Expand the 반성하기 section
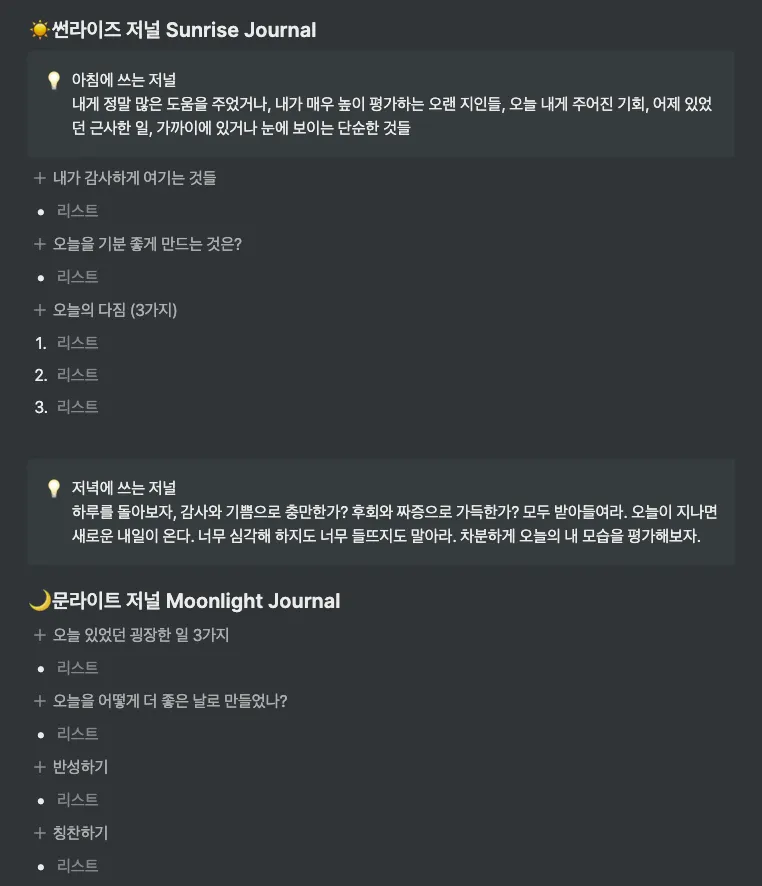The width and height of the screenshot is (762, 886). [x=40, y=767]
